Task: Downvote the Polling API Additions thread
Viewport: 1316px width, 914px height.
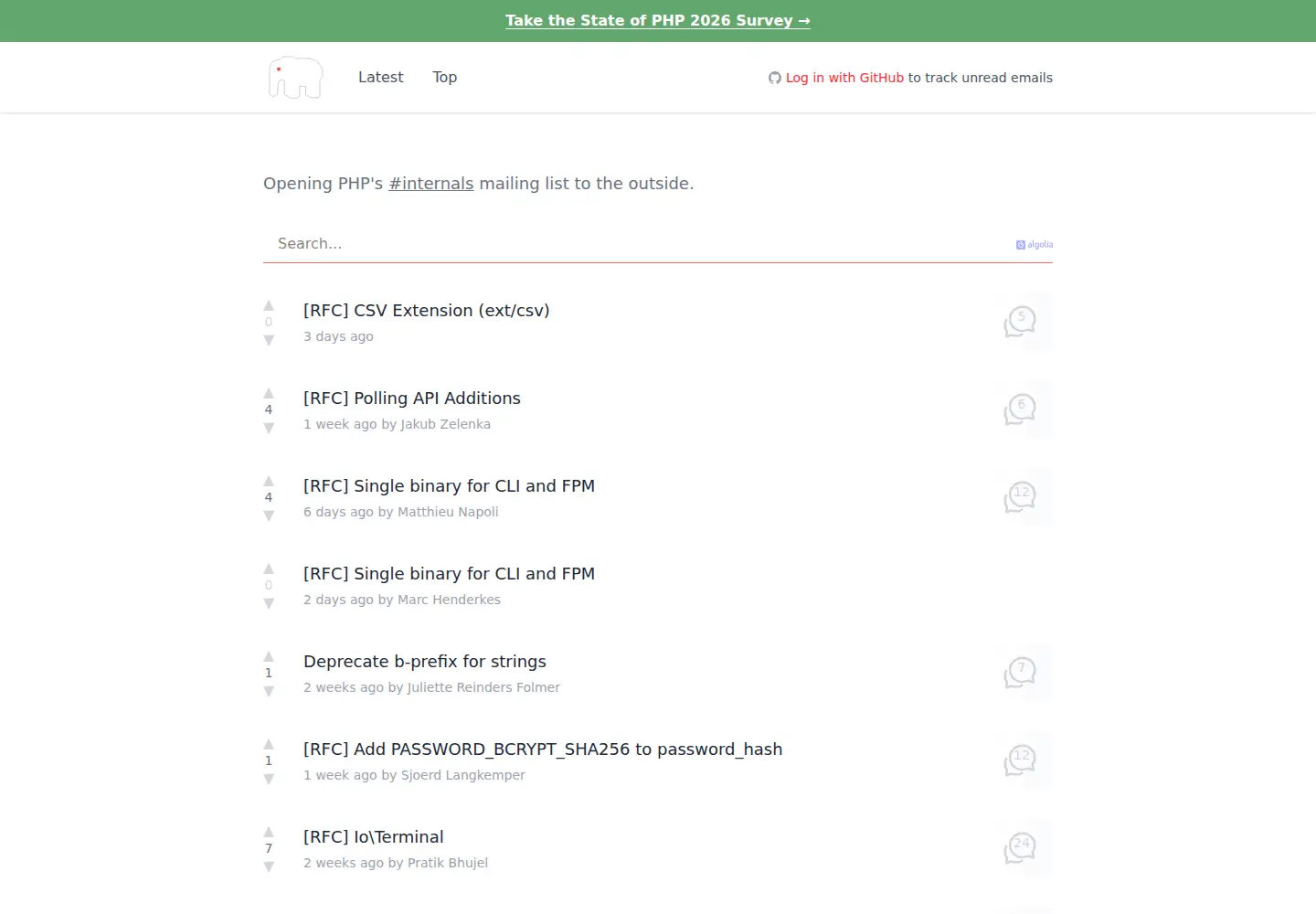Action: [x=269, y=428]
